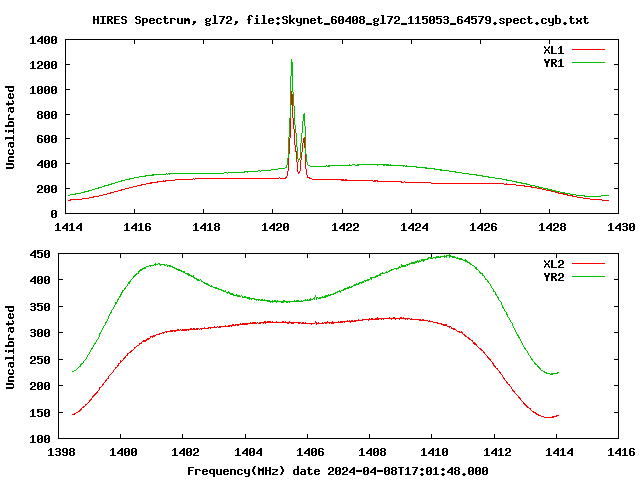The height and width of the screenshot is (480, 640).
Task: Click the top plot's Uncalibrated axis label
Action: tap(10, 127)
